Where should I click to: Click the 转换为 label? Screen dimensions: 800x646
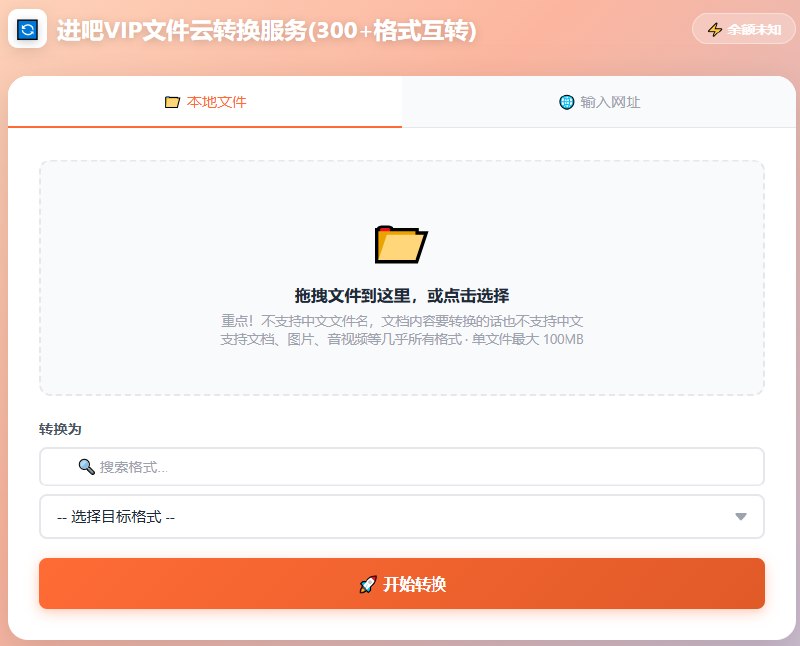pos(60,429)
